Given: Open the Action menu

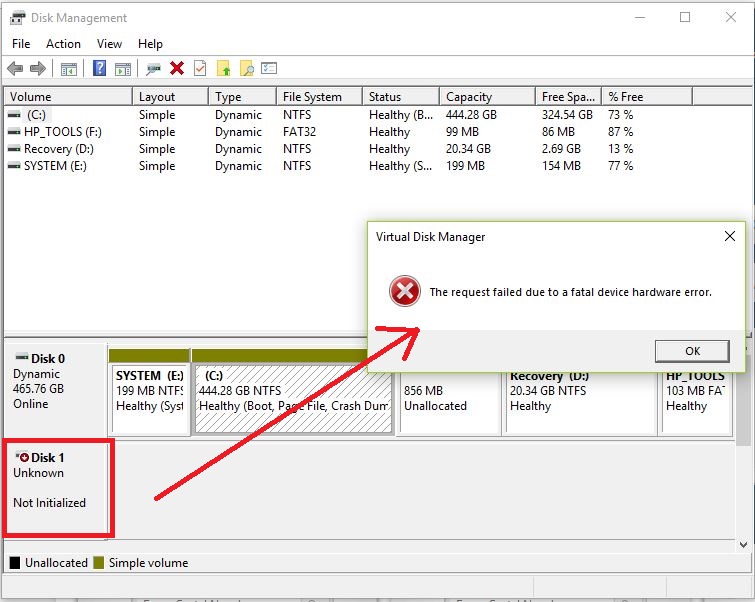Looking at the screenshot, I should (x=63, y=44).
